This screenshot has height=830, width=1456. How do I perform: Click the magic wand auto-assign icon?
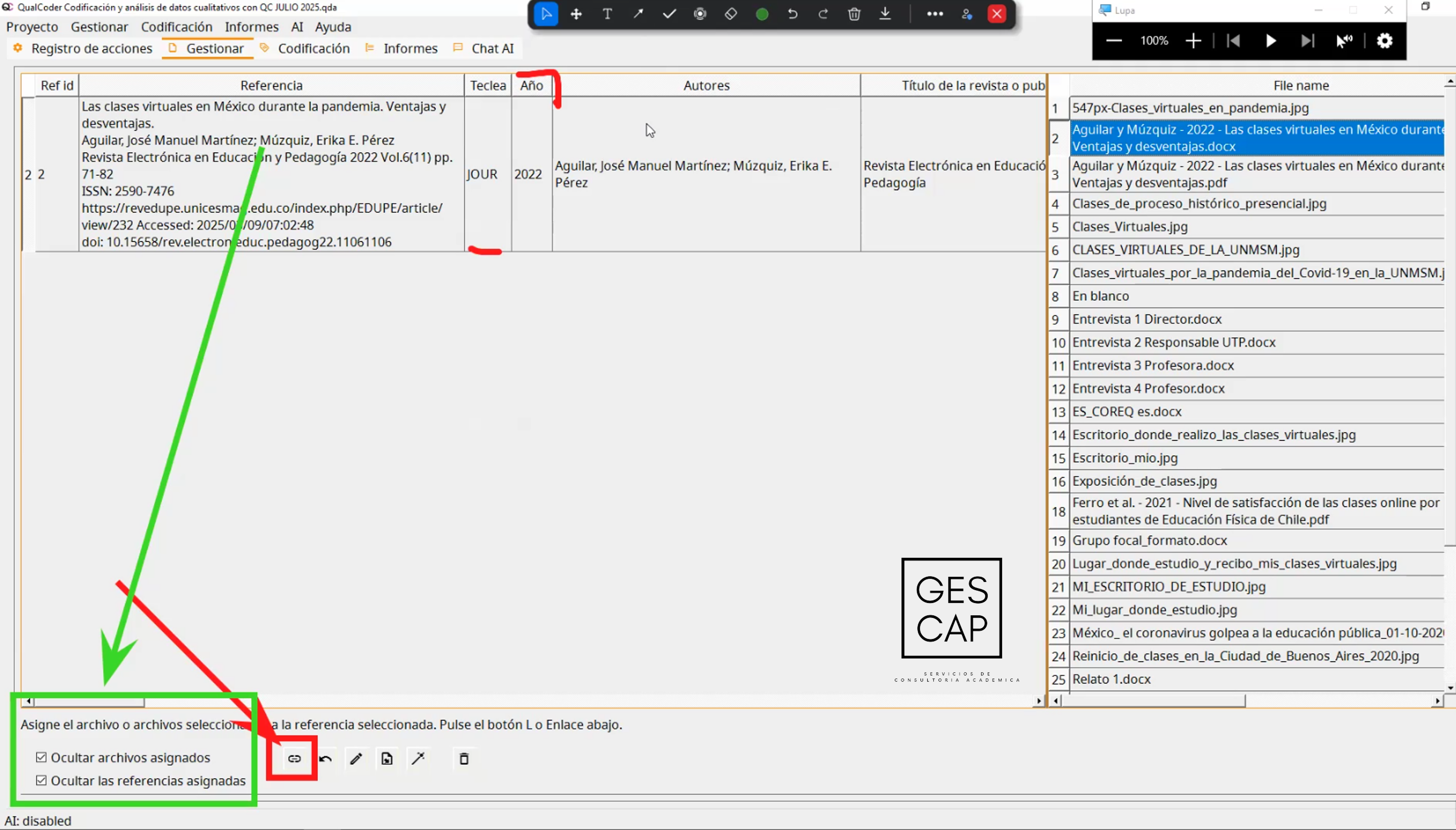pyautogui.click(x=418, y=758)
